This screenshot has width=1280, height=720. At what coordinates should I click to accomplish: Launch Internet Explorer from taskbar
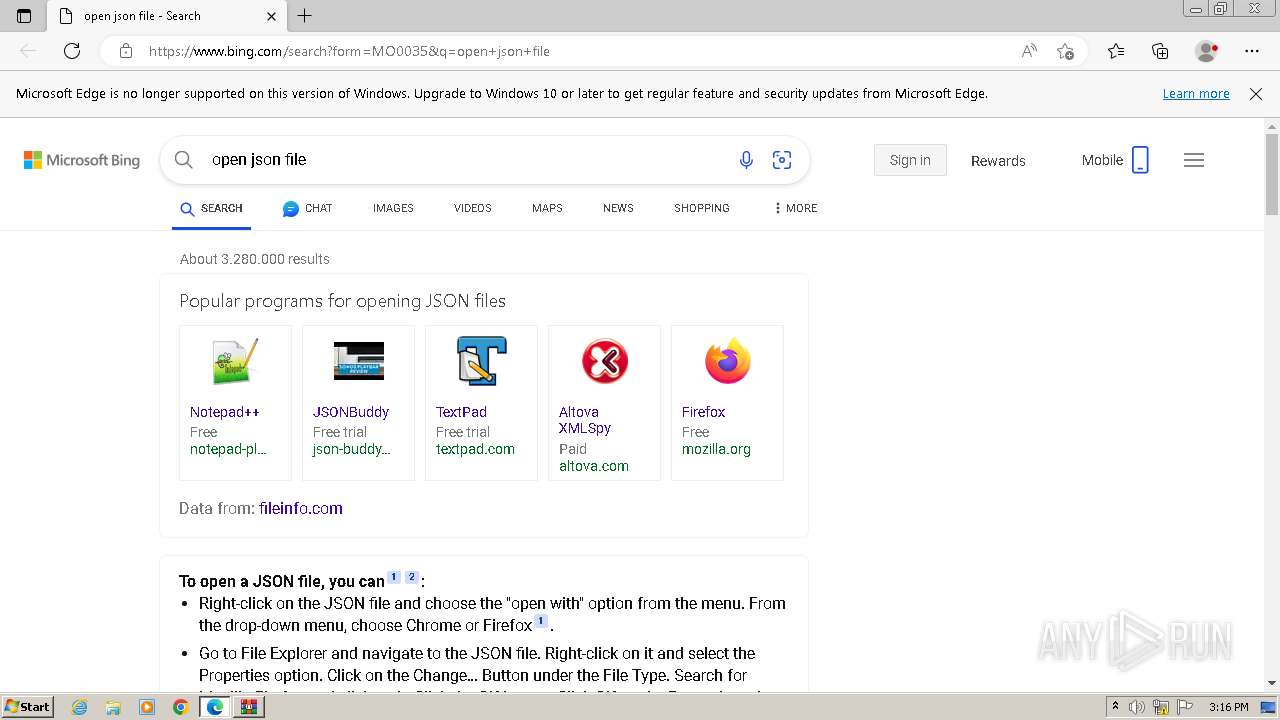click(79, 707)
